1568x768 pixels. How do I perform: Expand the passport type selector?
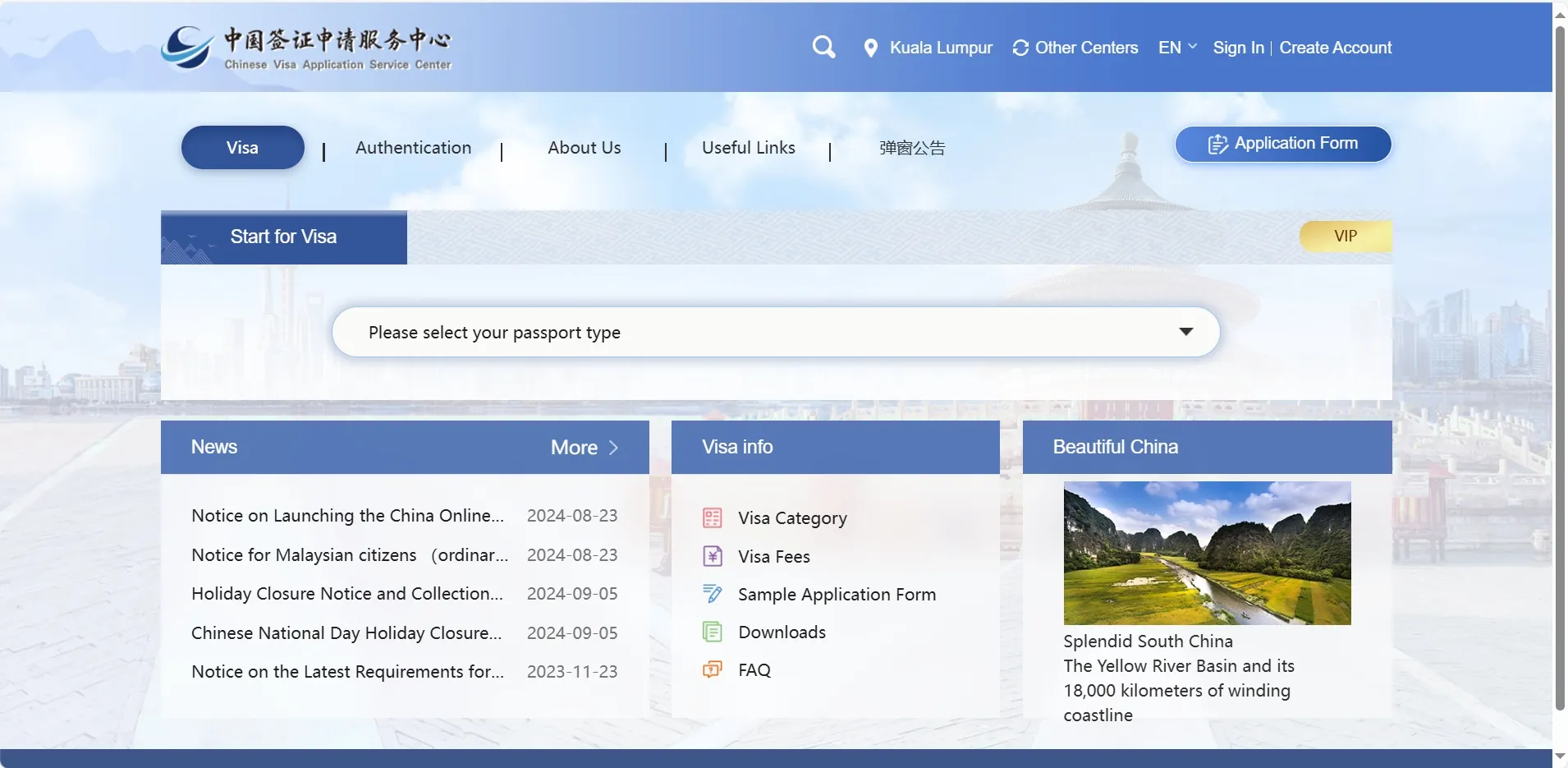[1185, 332]
